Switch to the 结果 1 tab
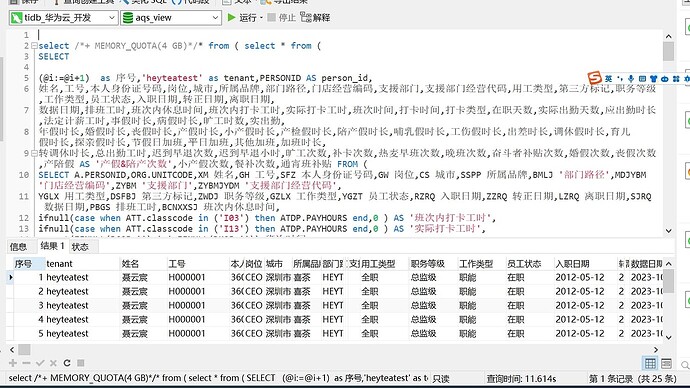 [x=53, y=246]
